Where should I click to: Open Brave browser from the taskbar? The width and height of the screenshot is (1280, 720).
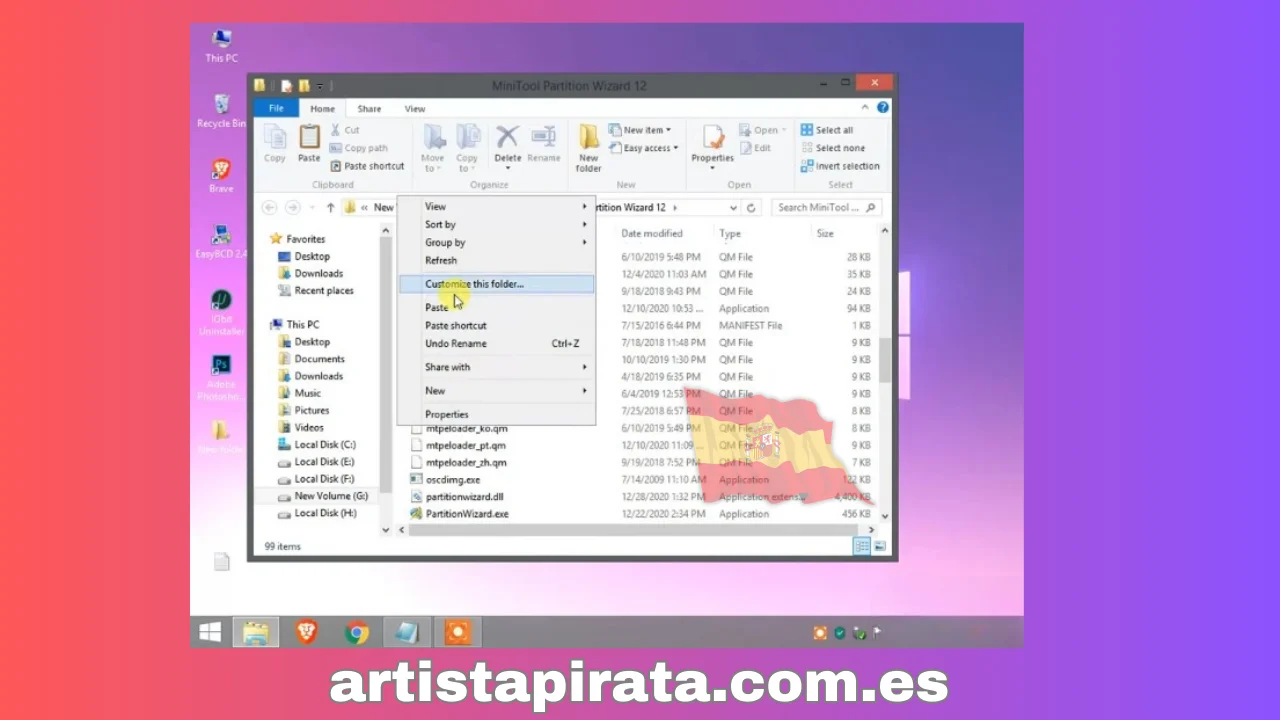click(x=306, y=632)
